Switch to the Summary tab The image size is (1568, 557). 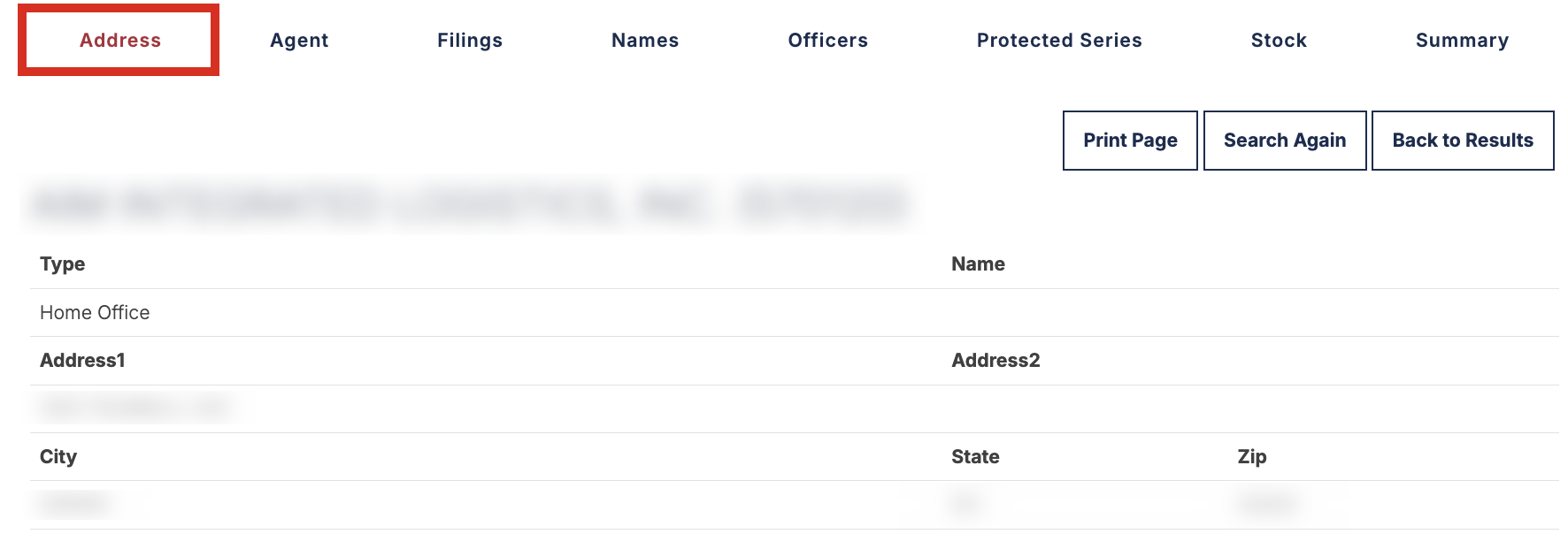coord(1462,41)
